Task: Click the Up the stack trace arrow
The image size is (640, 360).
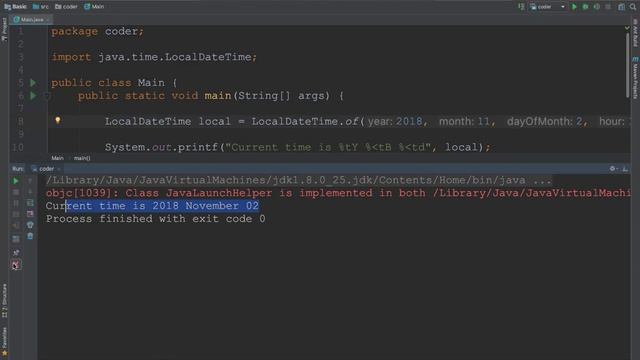Action: click(x=30, y=181)
